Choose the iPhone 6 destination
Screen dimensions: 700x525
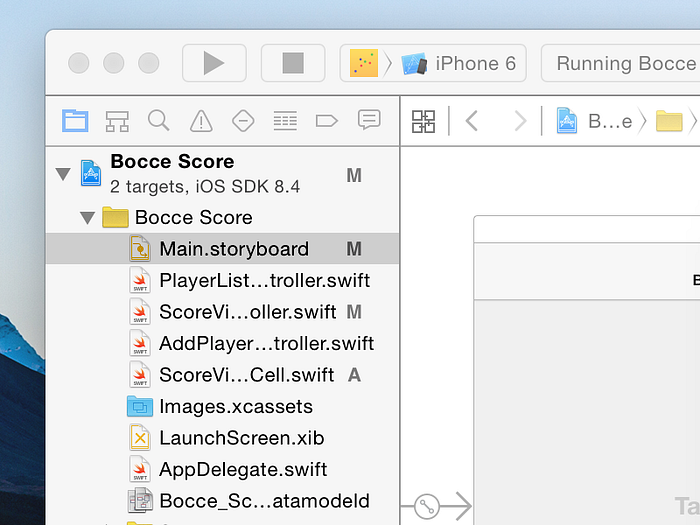pyautogui.click(x=458, y=63)
